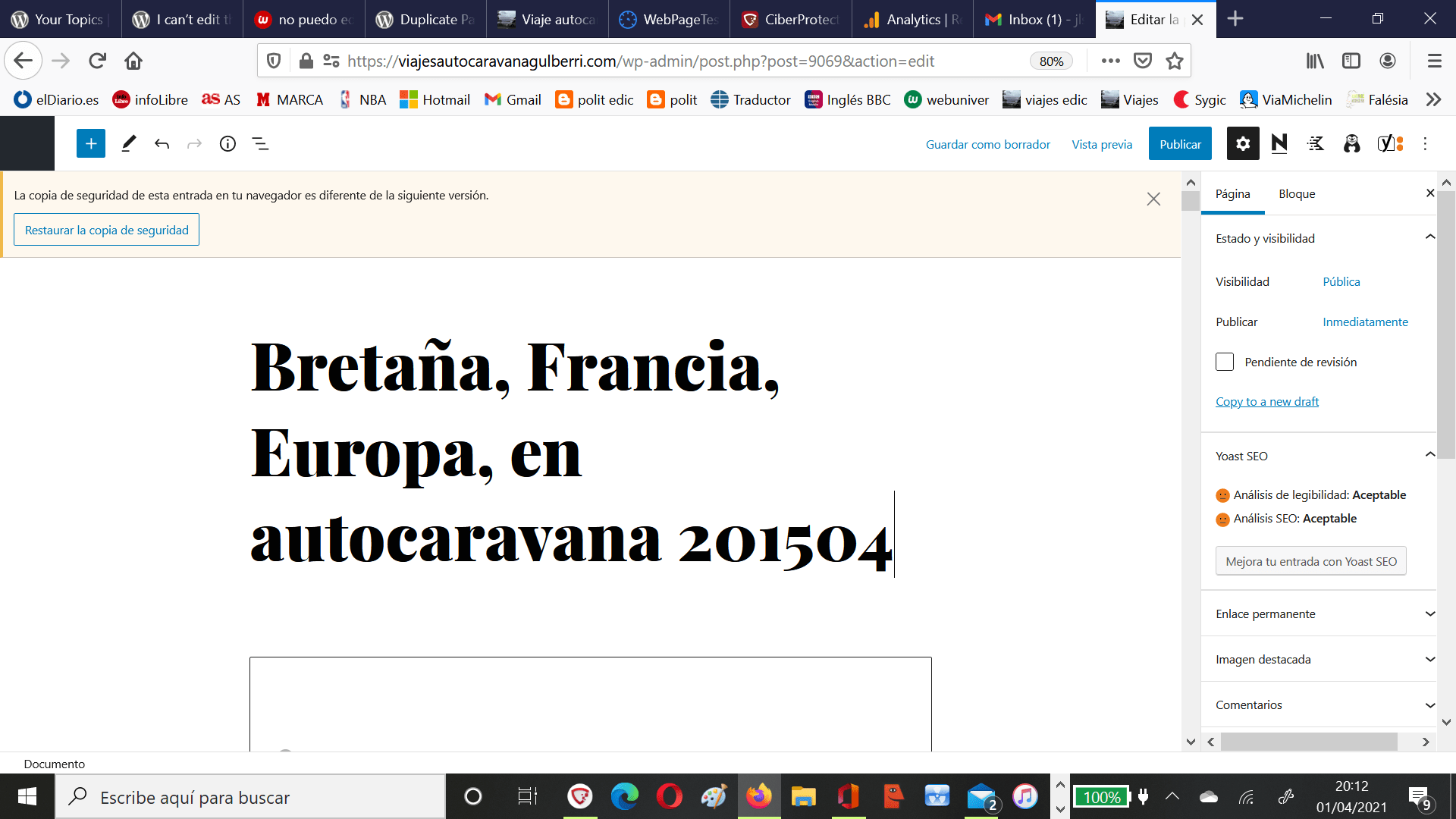Viewport: 1456px width, 819px height.
Task: Open Gmail bookmark
Action: (513, 99)
